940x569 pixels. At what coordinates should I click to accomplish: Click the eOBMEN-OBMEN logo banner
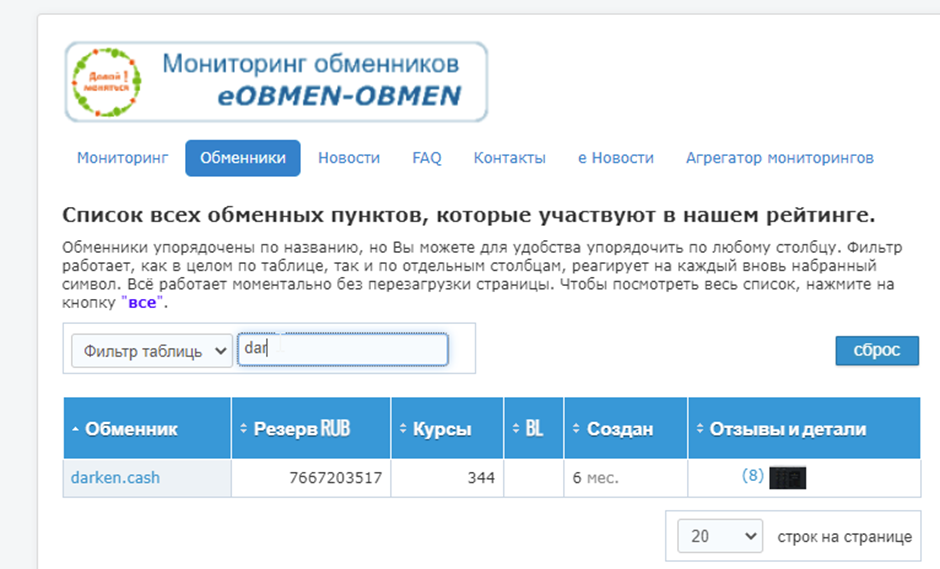click(x=276, y=82)
